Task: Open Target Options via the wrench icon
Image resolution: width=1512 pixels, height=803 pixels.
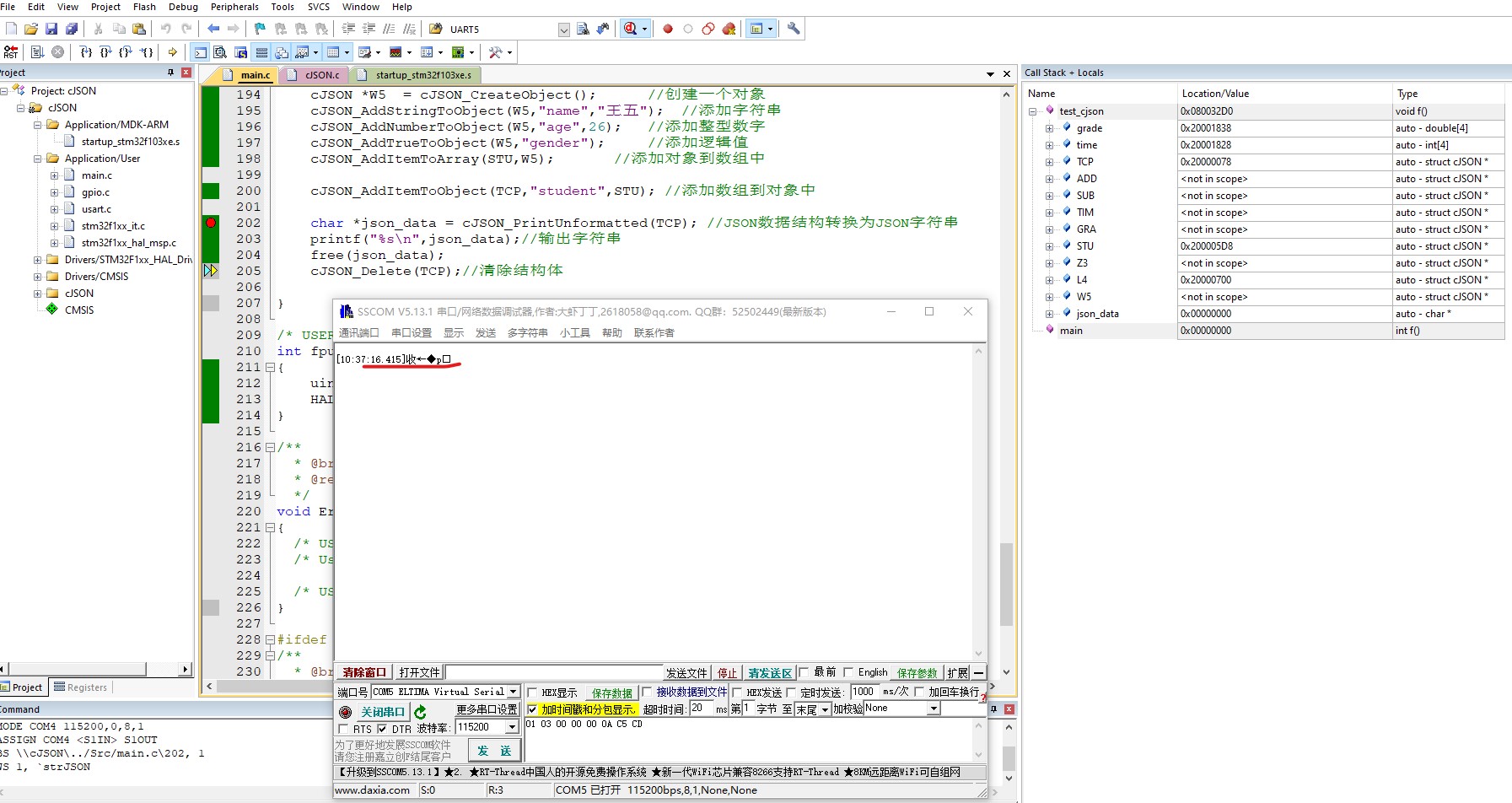Action: click(x=794, y=28)
